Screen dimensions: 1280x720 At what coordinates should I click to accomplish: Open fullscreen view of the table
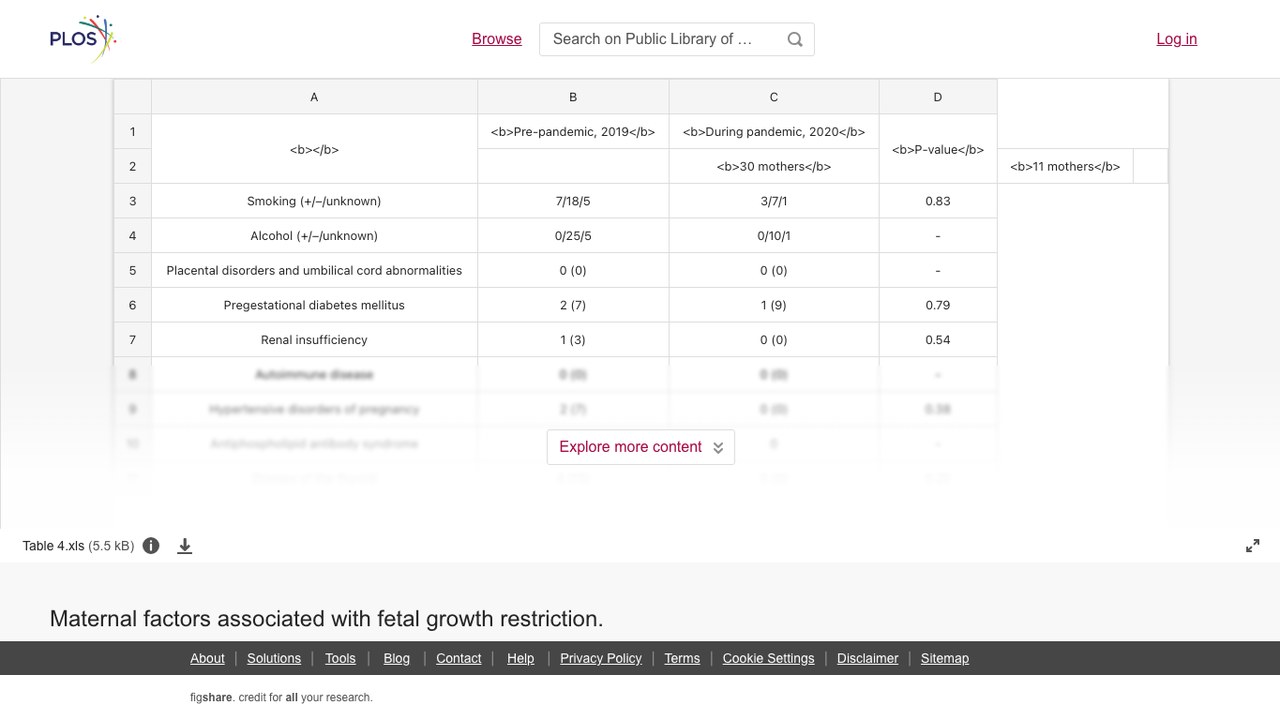click(x=1253, y=546)
